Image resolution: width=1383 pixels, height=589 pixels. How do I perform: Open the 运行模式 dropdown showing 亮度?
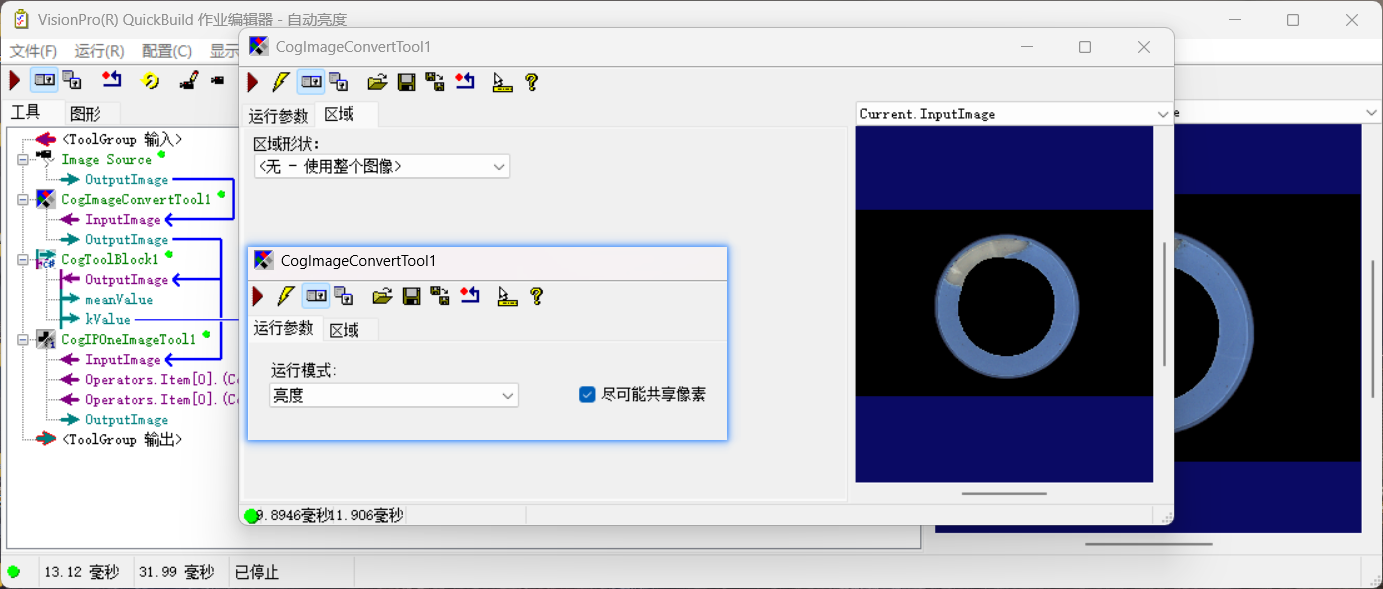(x=394, y=396)
